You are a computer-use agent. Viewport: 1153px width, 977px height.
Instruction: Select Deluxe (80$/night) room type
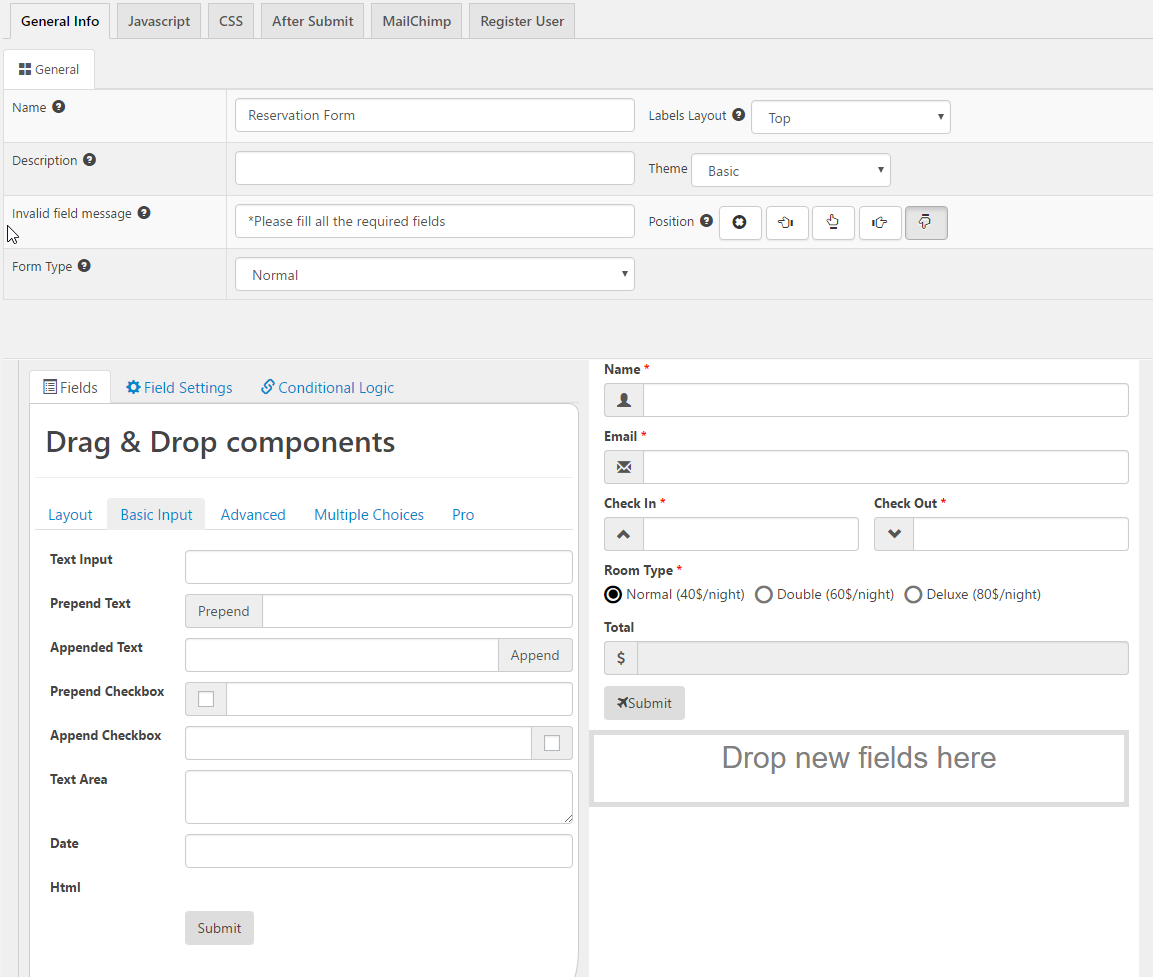pyautogui.click(x=913, y=594)
